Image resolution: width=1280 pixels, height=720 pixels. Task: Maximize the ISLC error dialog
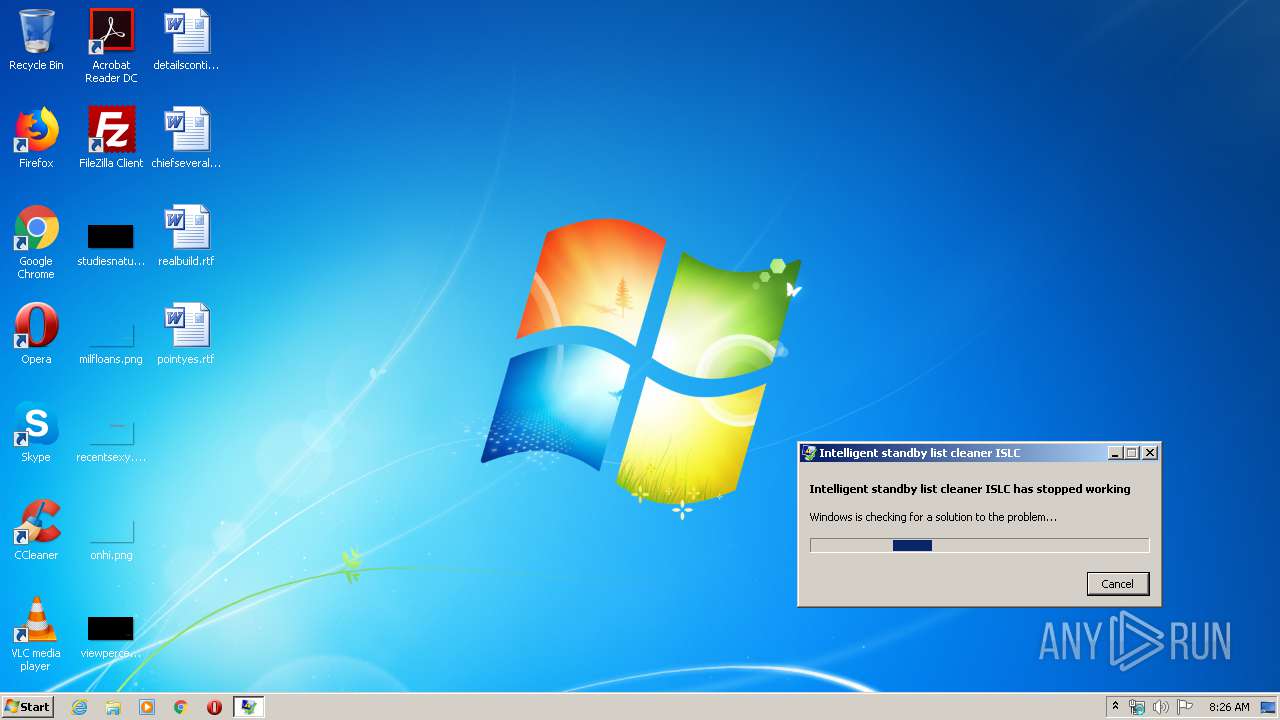[x=1132, y=453]
